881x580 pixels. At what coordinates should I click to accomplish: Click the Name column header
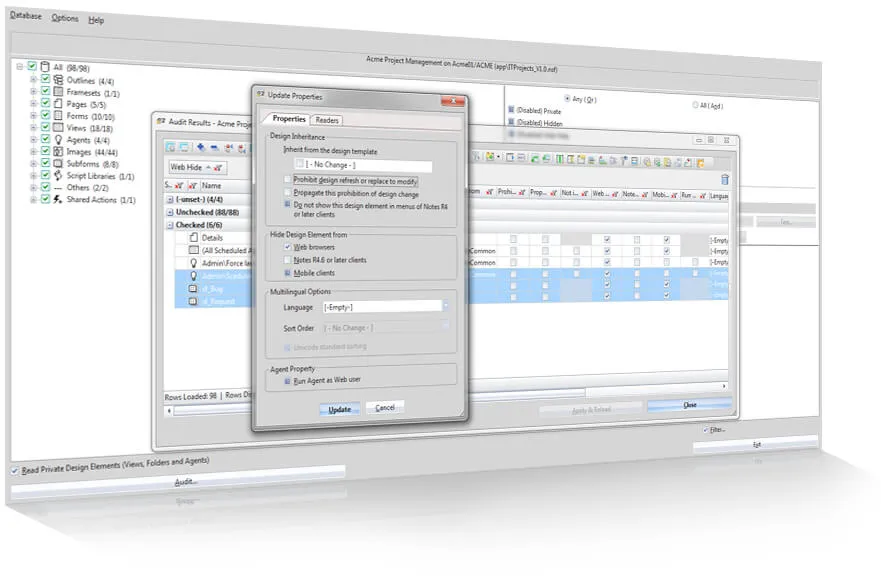[211, 185]
